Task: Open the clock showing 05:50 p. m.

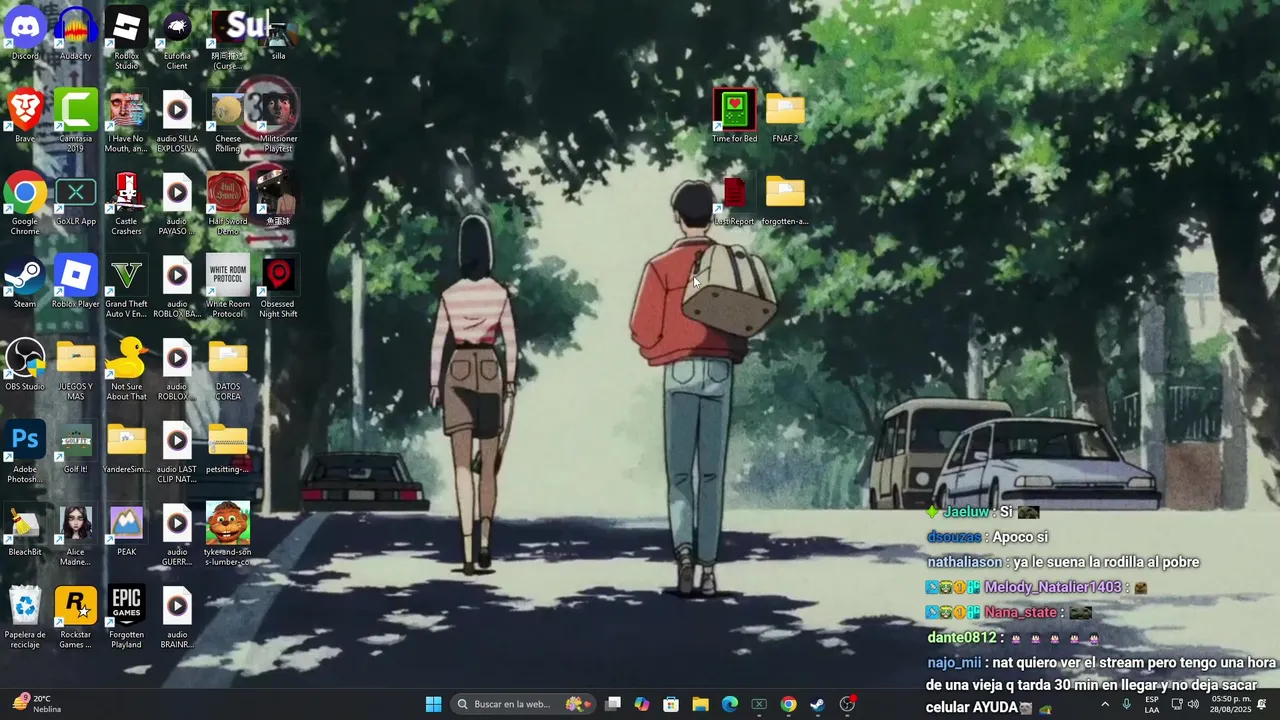Action: (1231, 704)
